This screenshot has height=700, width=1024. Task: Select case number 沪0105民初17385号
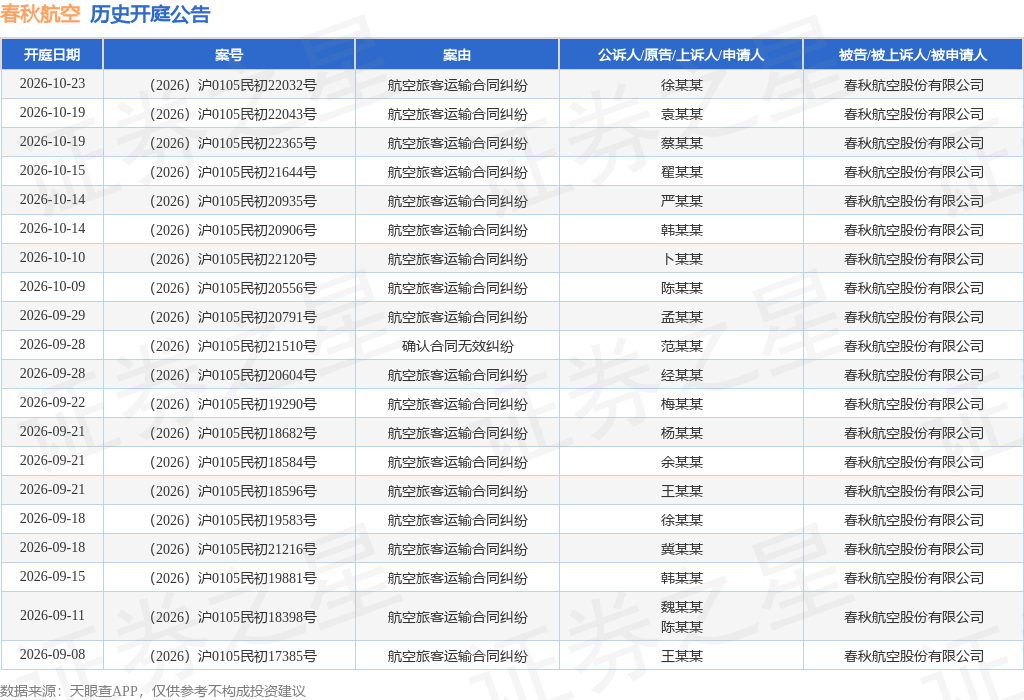(x=233, y=656)
